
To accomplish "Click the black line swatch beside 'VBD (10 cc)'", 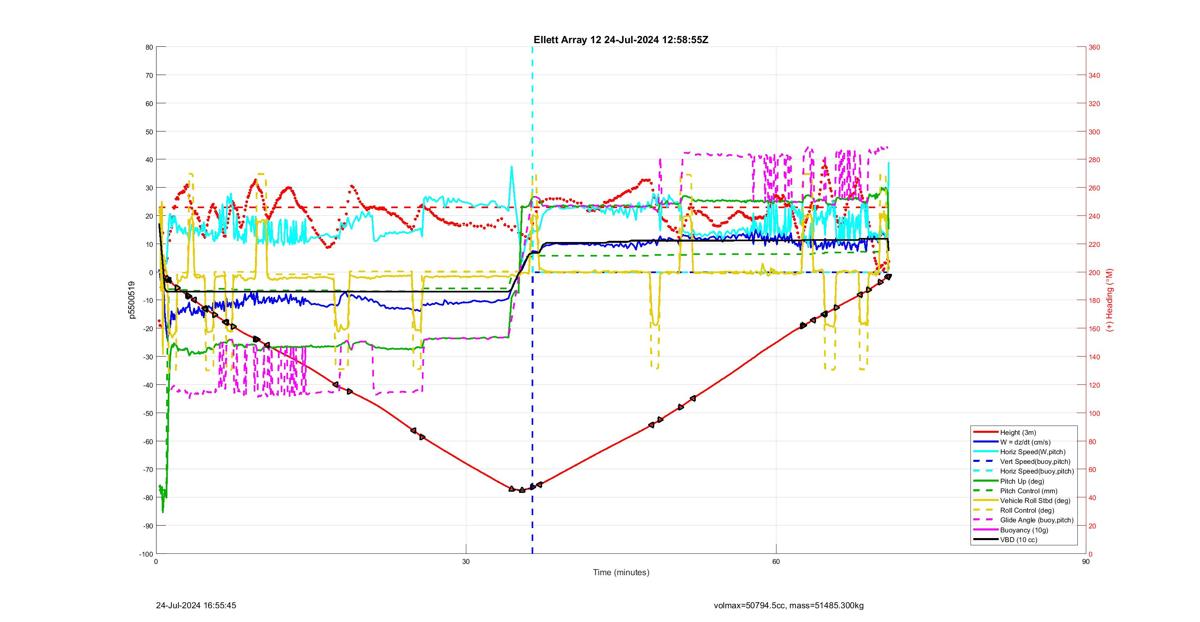I will click(986, 540).
